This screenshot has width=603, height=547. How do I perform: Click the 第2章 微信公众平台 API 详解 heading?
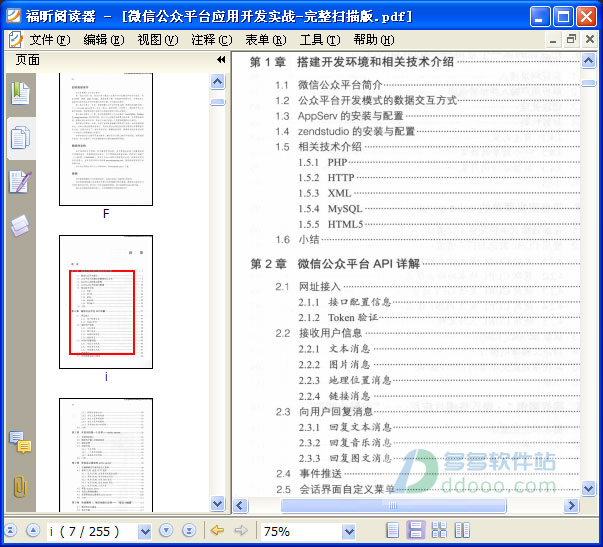(x=335, y=264)
